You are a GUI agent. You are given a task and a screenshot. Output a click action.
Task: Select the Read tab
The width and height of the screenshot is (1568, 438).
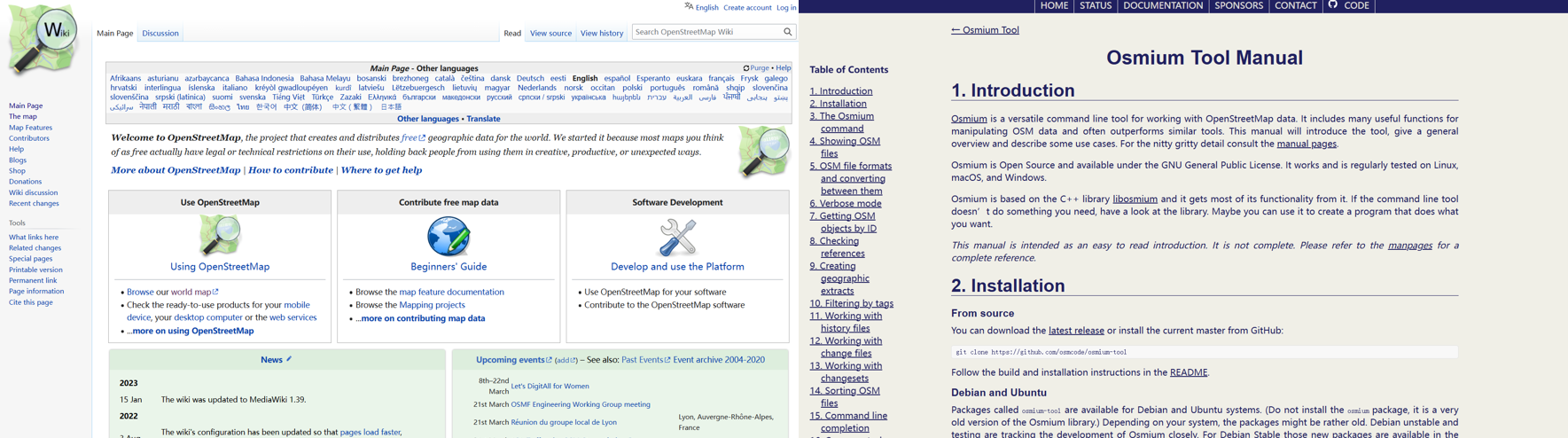[512, 34]
